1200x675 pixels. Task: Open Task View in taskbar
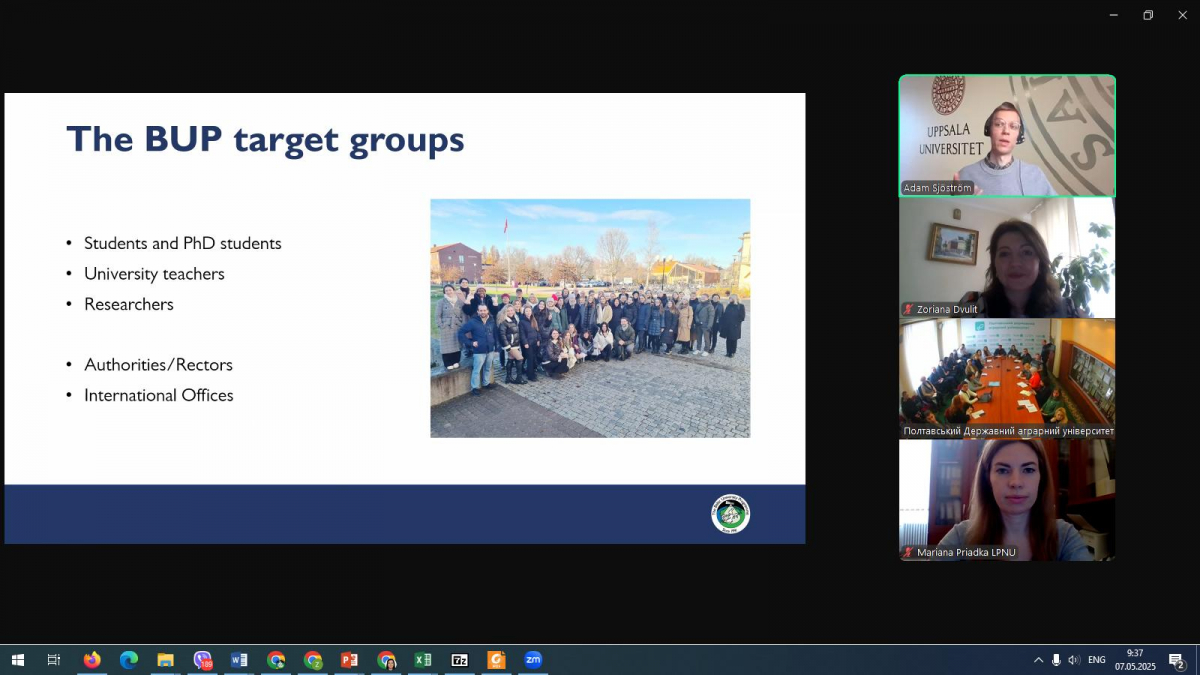(54, 660)
